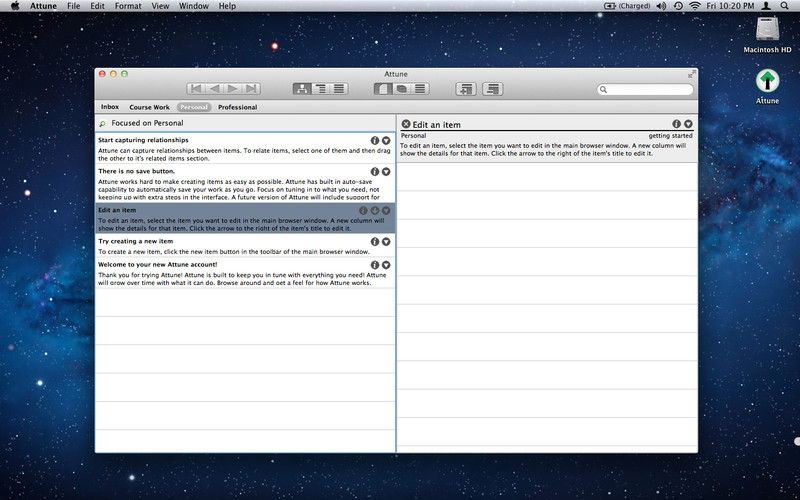Open the Help menu
Screen dimensions: 800x500
tap(227, 6)
